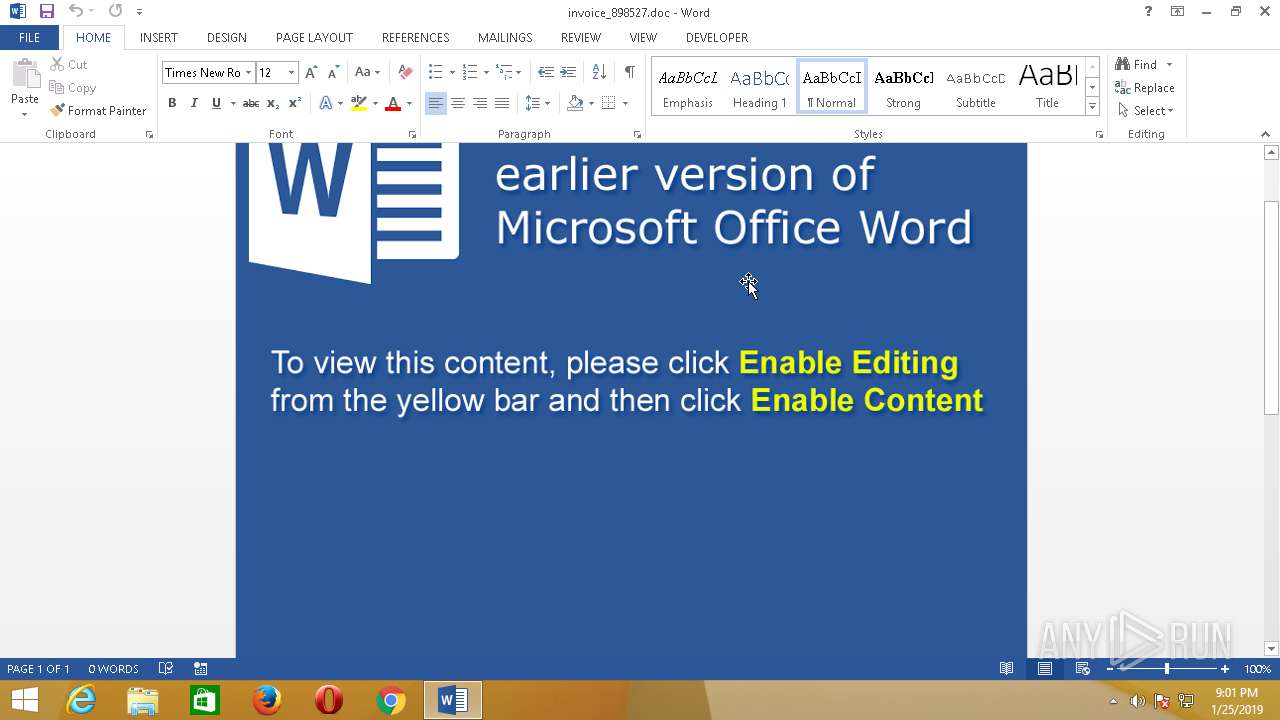Shrink font size icon
Screen dimensions: 1280x720
pyautogui.click(x=333, y=72)
